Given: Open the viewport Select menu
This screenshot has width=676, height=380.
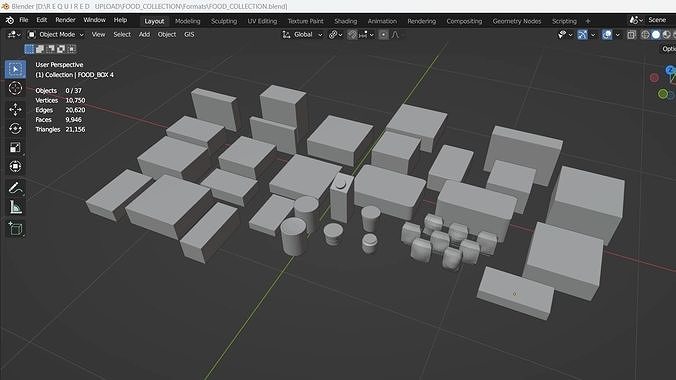Looking at the screenshot, I should click(122, 35).
